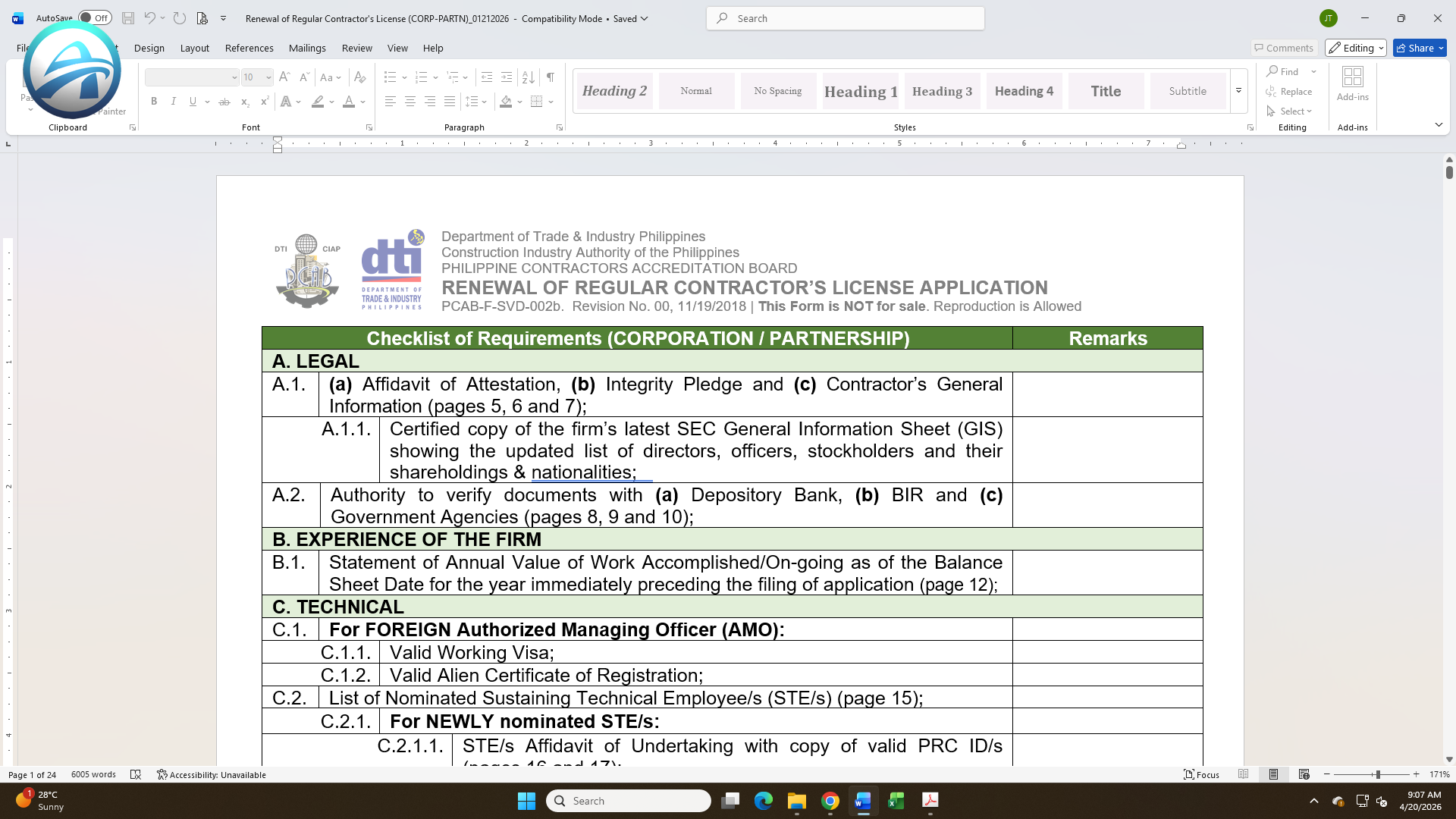The width and height of the screenshot is (1456, 819).
Task: Decrease font size
Action: coord(304,77)
